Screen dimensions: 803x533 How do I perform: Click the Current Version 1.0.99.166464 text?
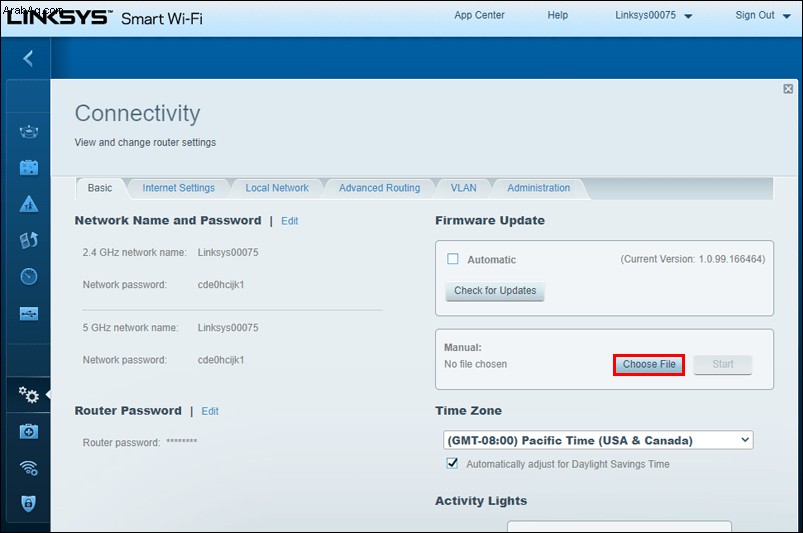point(693,259)
